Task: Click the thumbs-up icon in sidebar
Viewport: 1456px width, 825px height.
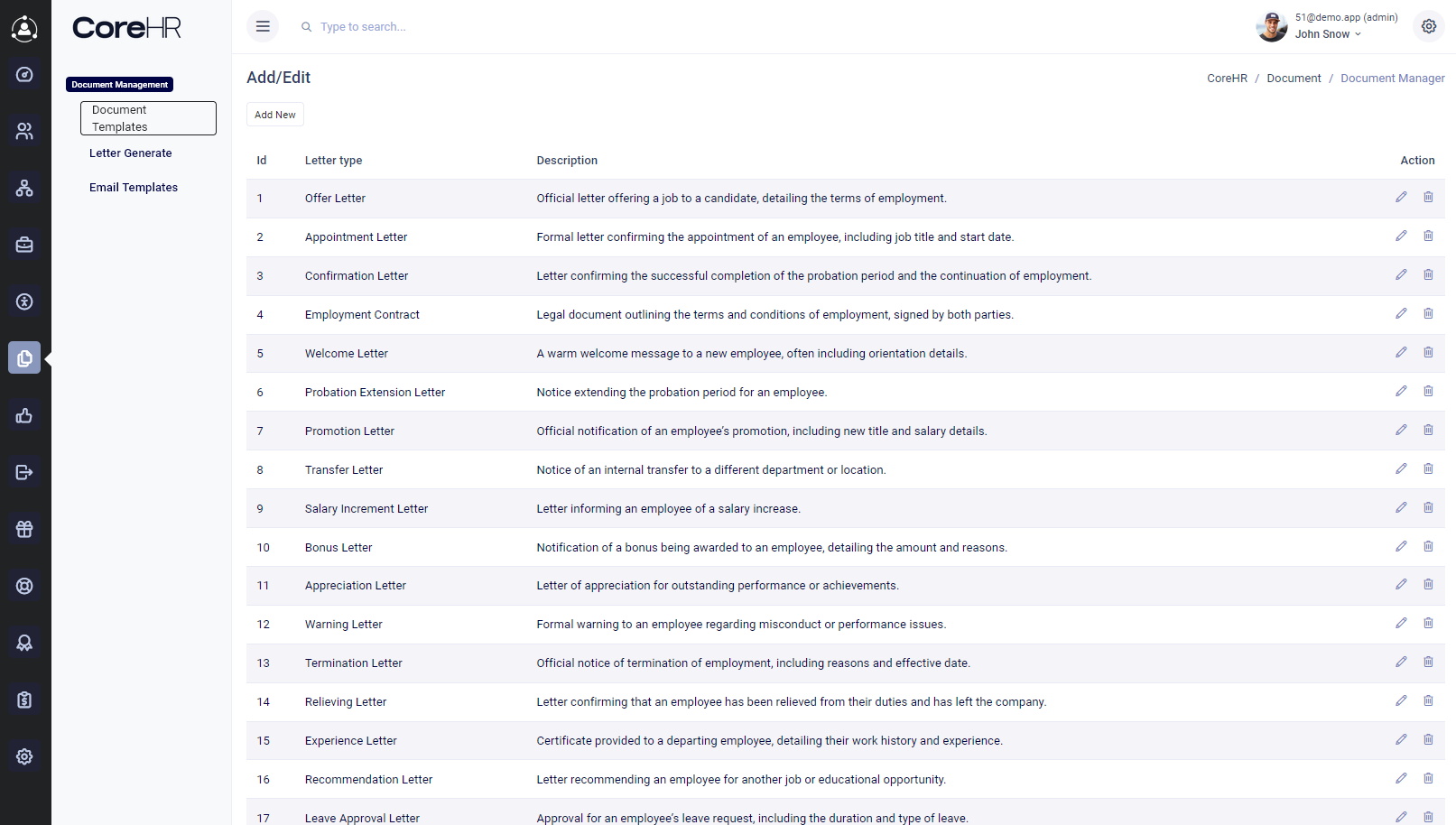Action: (24, 415)
